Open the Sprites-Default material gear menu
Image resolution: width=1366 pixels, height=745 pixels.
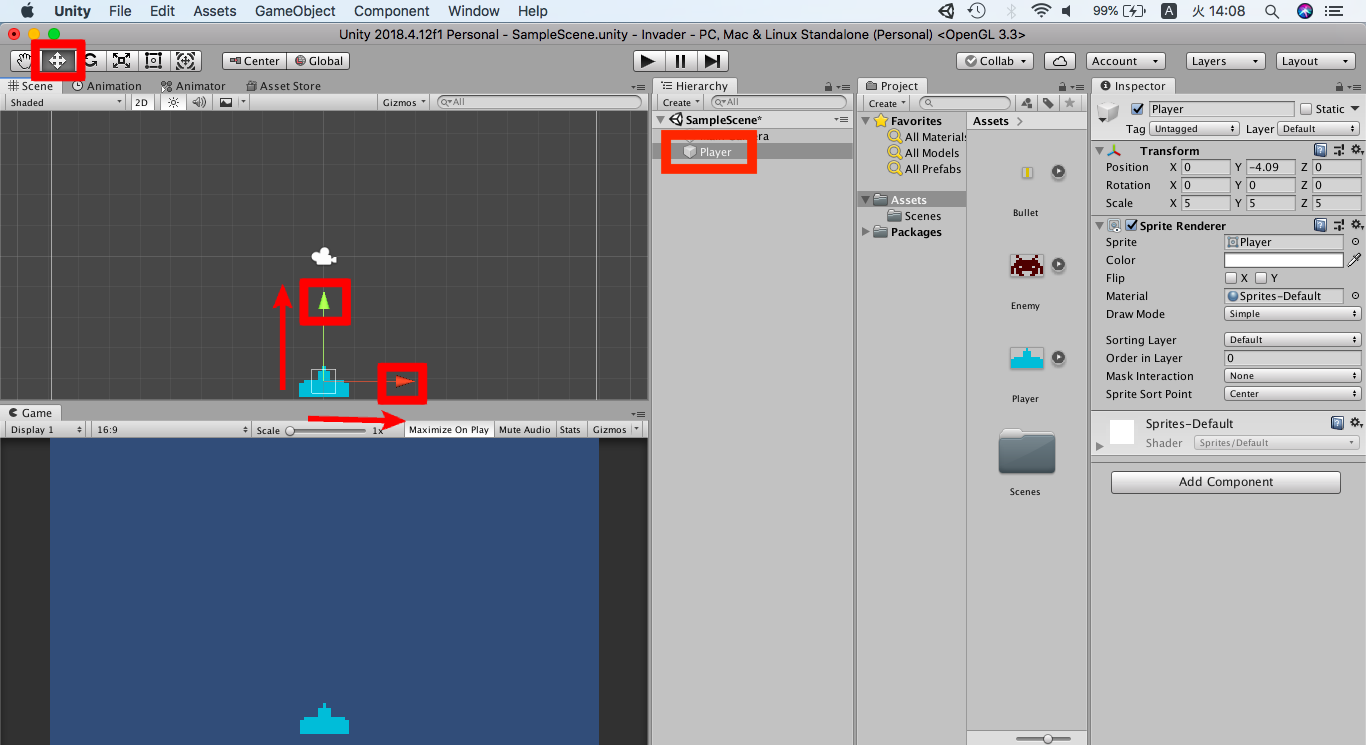point(1356,423)
